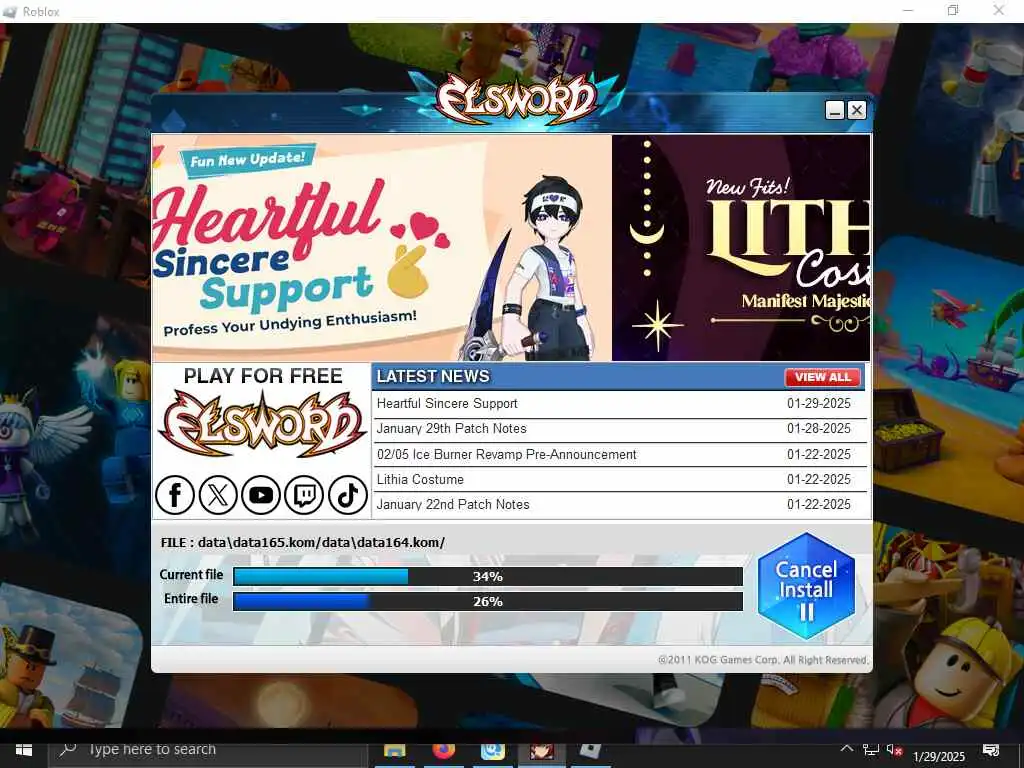
Task: Click the 01-28-2025 news date
Action: (x=819, y=428)
